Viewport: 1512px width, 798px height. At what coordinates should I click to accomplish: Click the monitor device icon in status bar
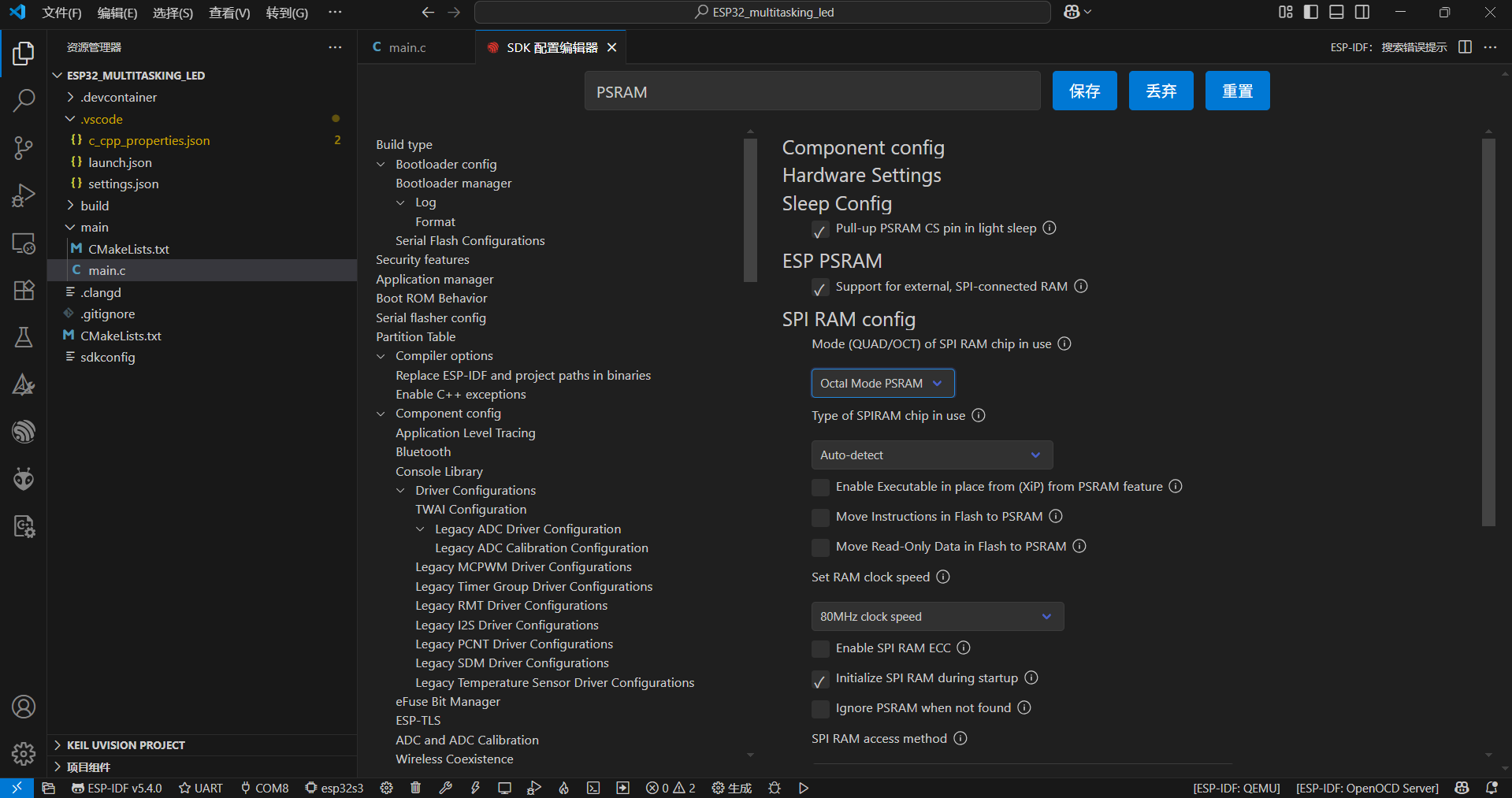pyautogui.click(x=504, y=788)
